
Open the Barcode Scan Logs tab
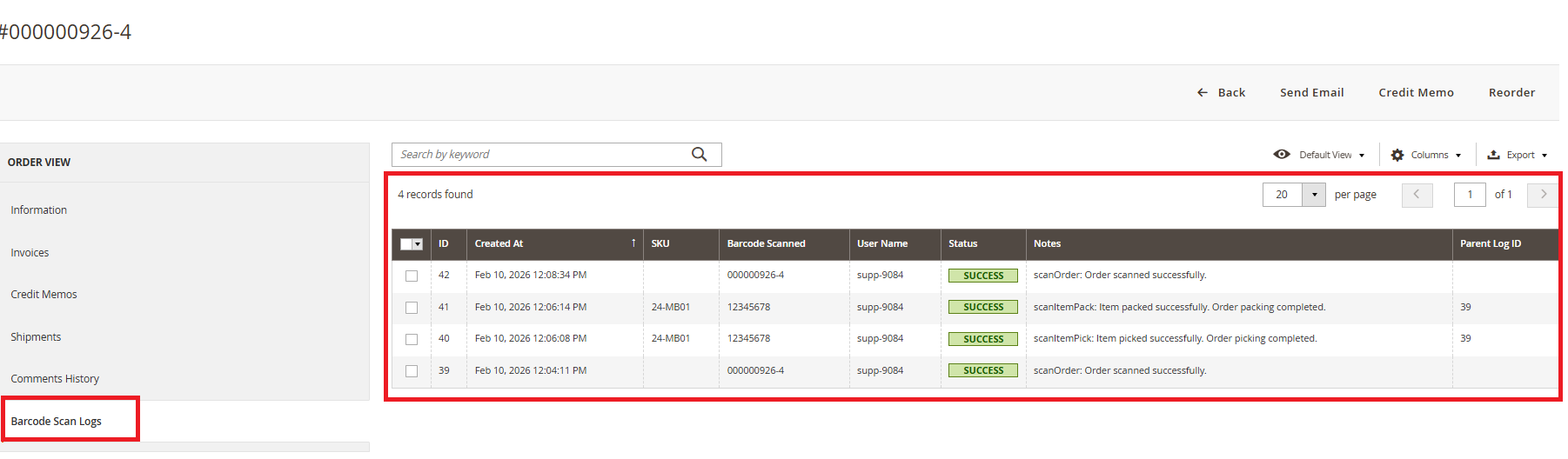tap(57, 421)
